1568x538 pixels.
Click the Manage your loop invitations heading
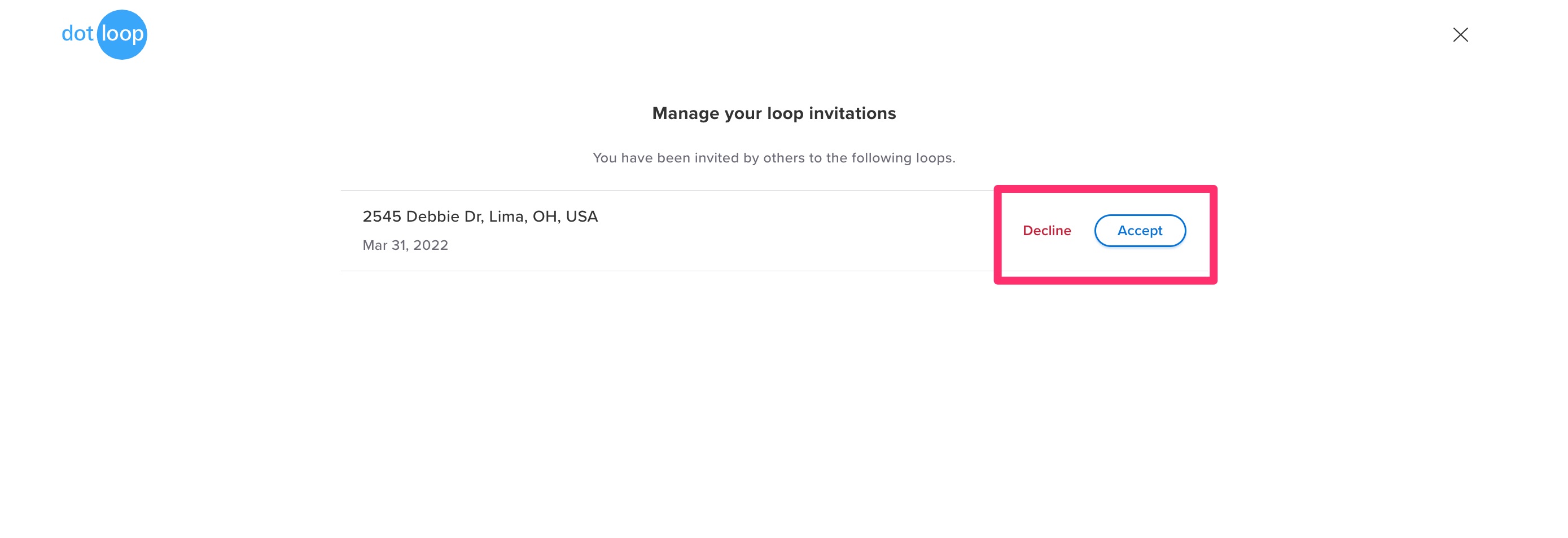(774, 112)
